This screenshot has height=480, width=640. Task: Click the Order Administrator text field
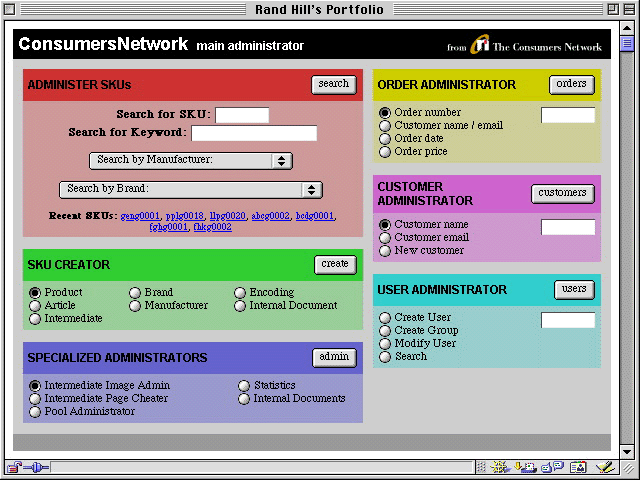[x=568, y=115]
